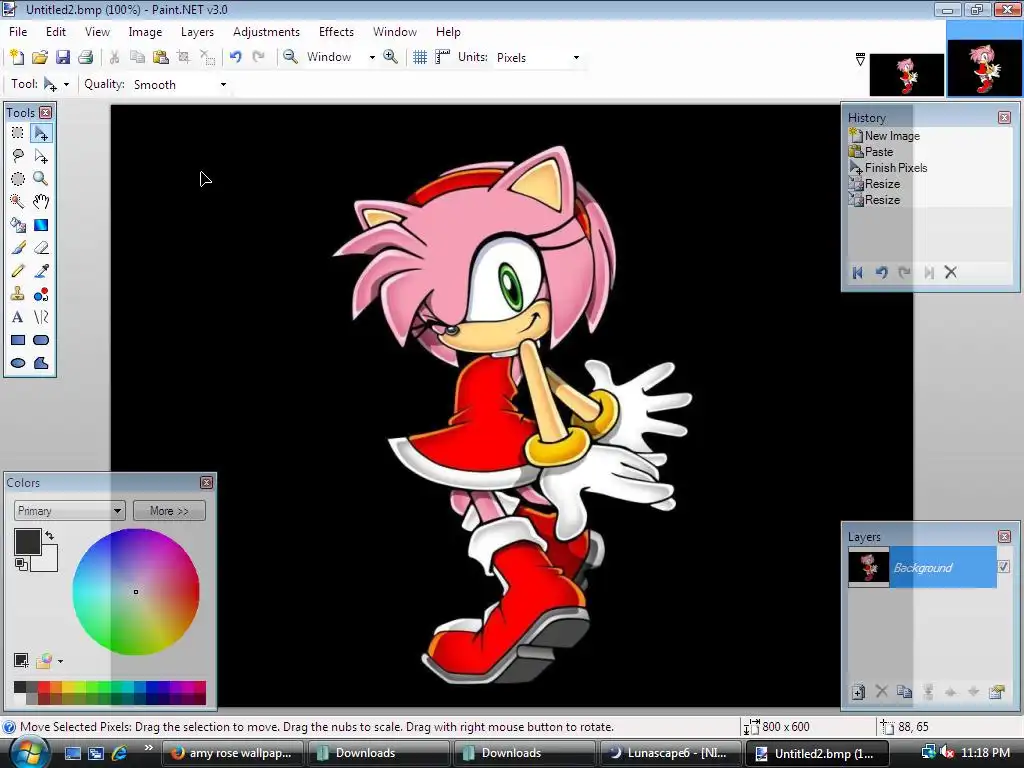The height and width of the screenshot is (768, 1024).
Task: Open the image list dropdown arrow
Action: click(860, 60)
